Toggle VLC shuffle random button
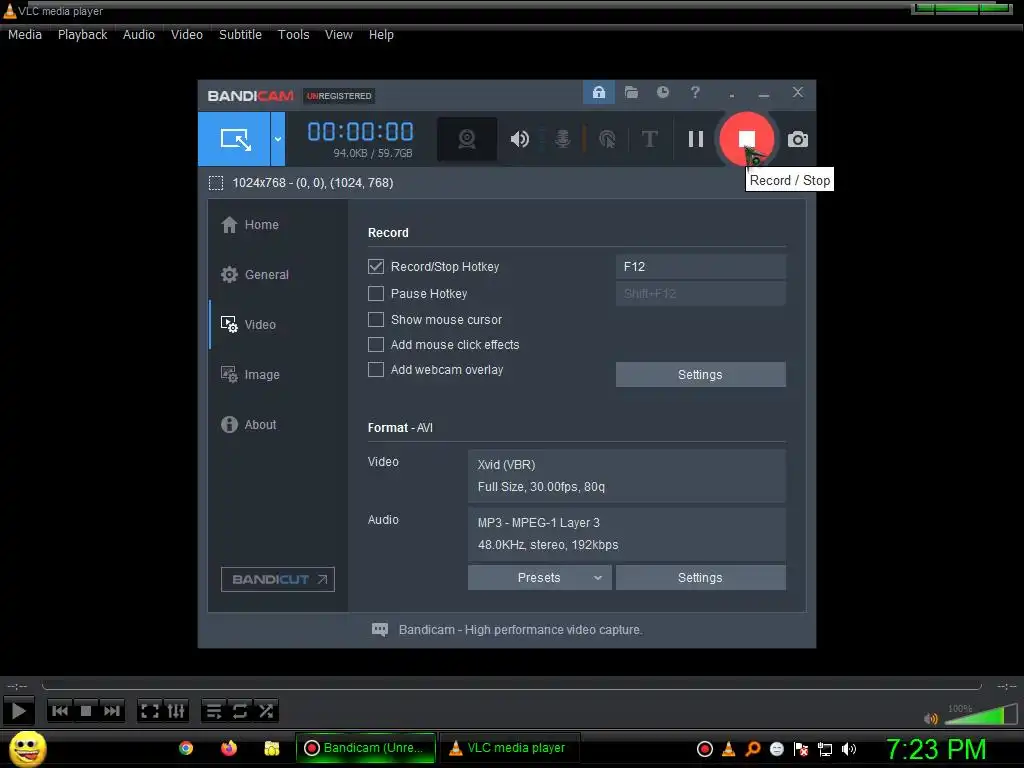The height and width of the screenshot is (768, 1024). [x=266, y=711]
